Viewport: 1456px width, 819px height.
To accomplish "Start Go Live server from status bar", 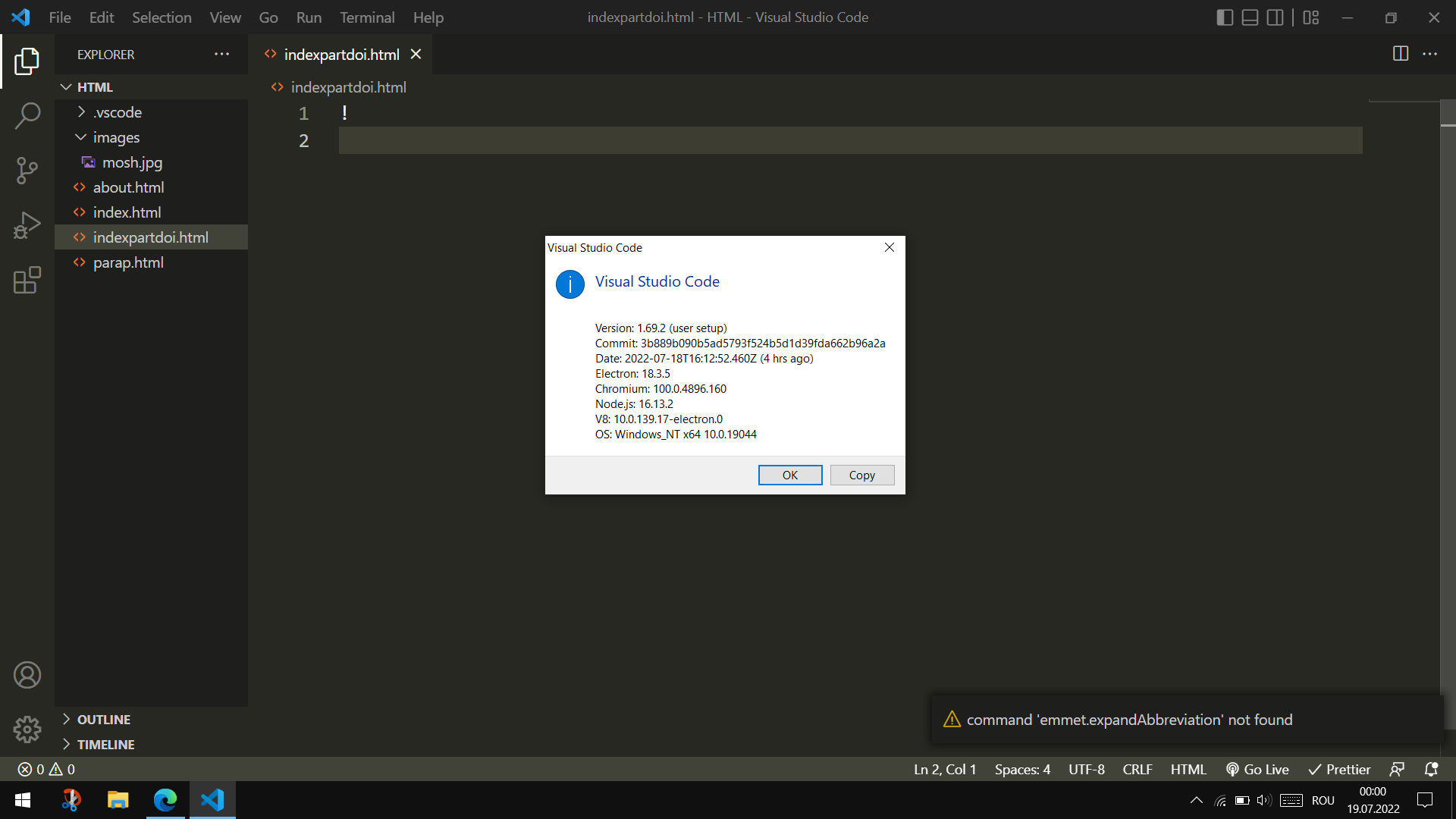I will tap(1257, 769).
